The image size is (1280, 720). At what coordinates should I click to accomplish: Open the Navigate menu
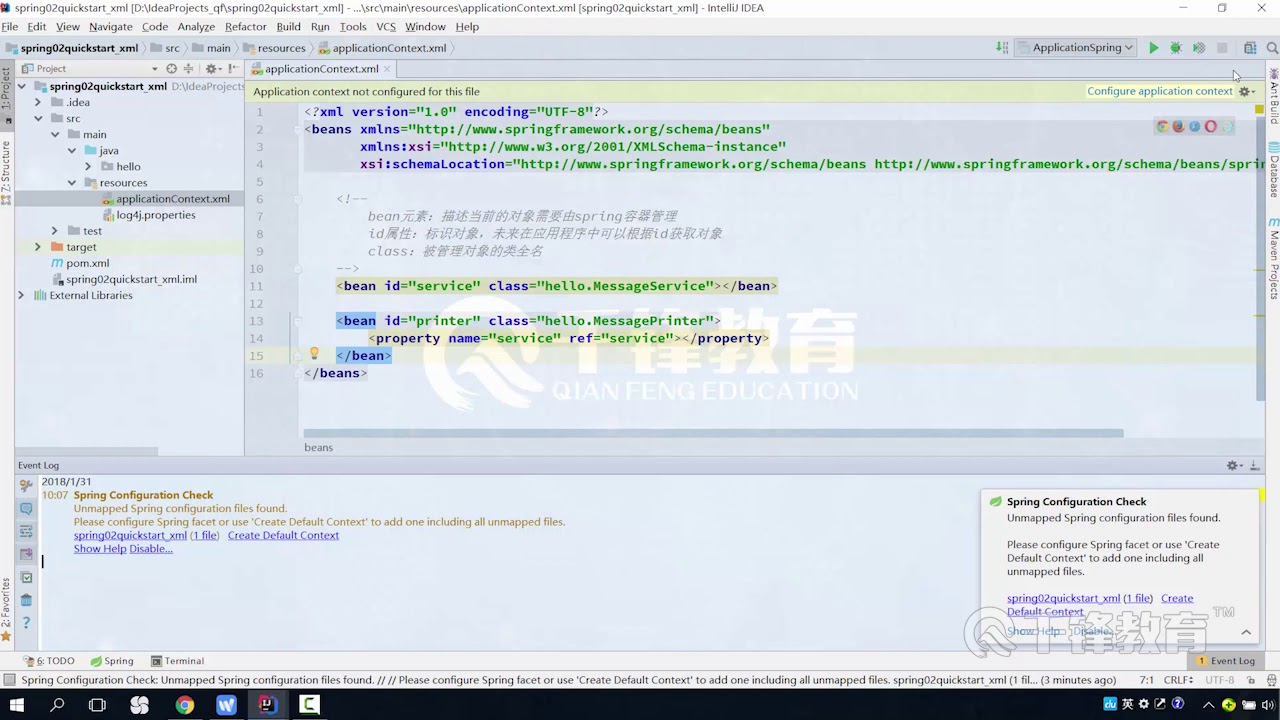click(110, 27)
